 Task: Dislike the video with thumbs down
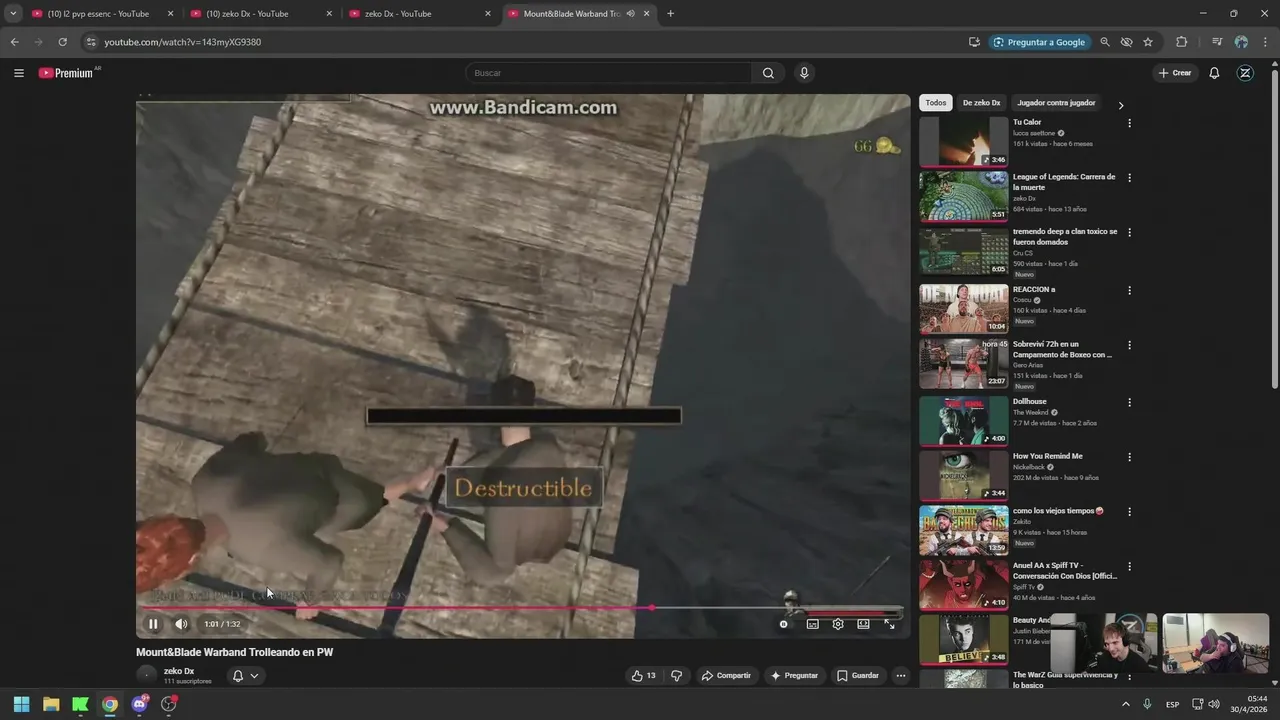pyautogui.click(x=677, y=676)
